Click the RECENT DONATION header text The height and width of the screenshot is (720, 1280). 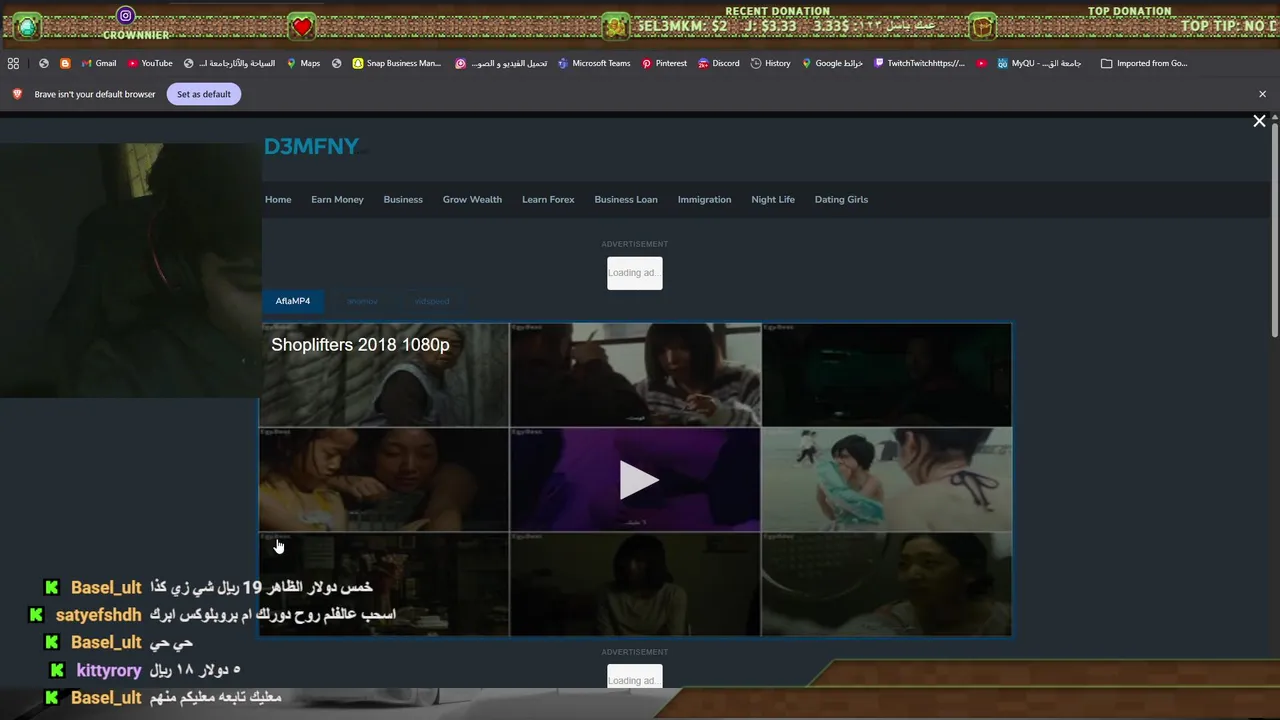pyautogui.click(x=777, y=11)
